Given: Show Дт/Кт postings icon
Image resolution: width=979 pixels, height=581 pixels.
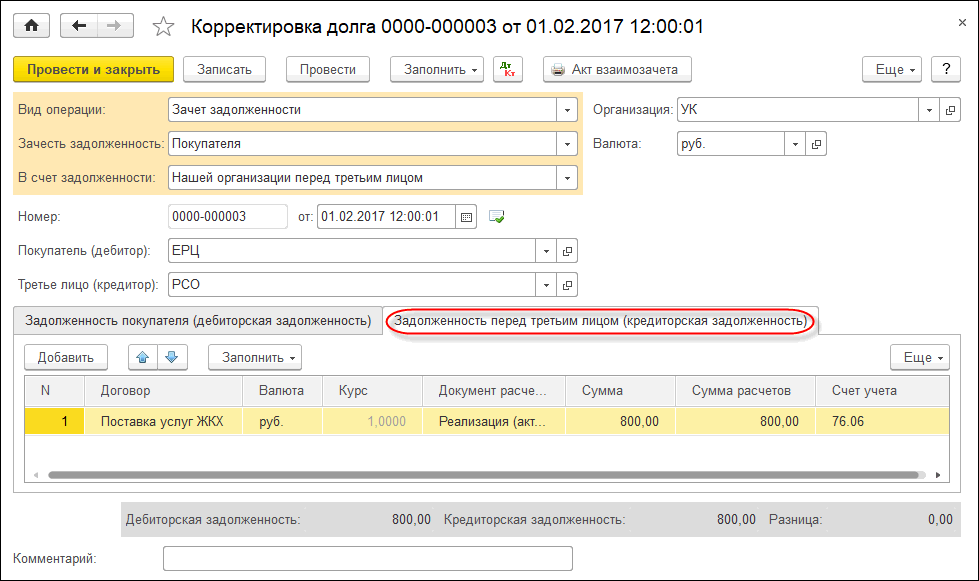Looking at the screenshot, I should click(x=510, y=69).
